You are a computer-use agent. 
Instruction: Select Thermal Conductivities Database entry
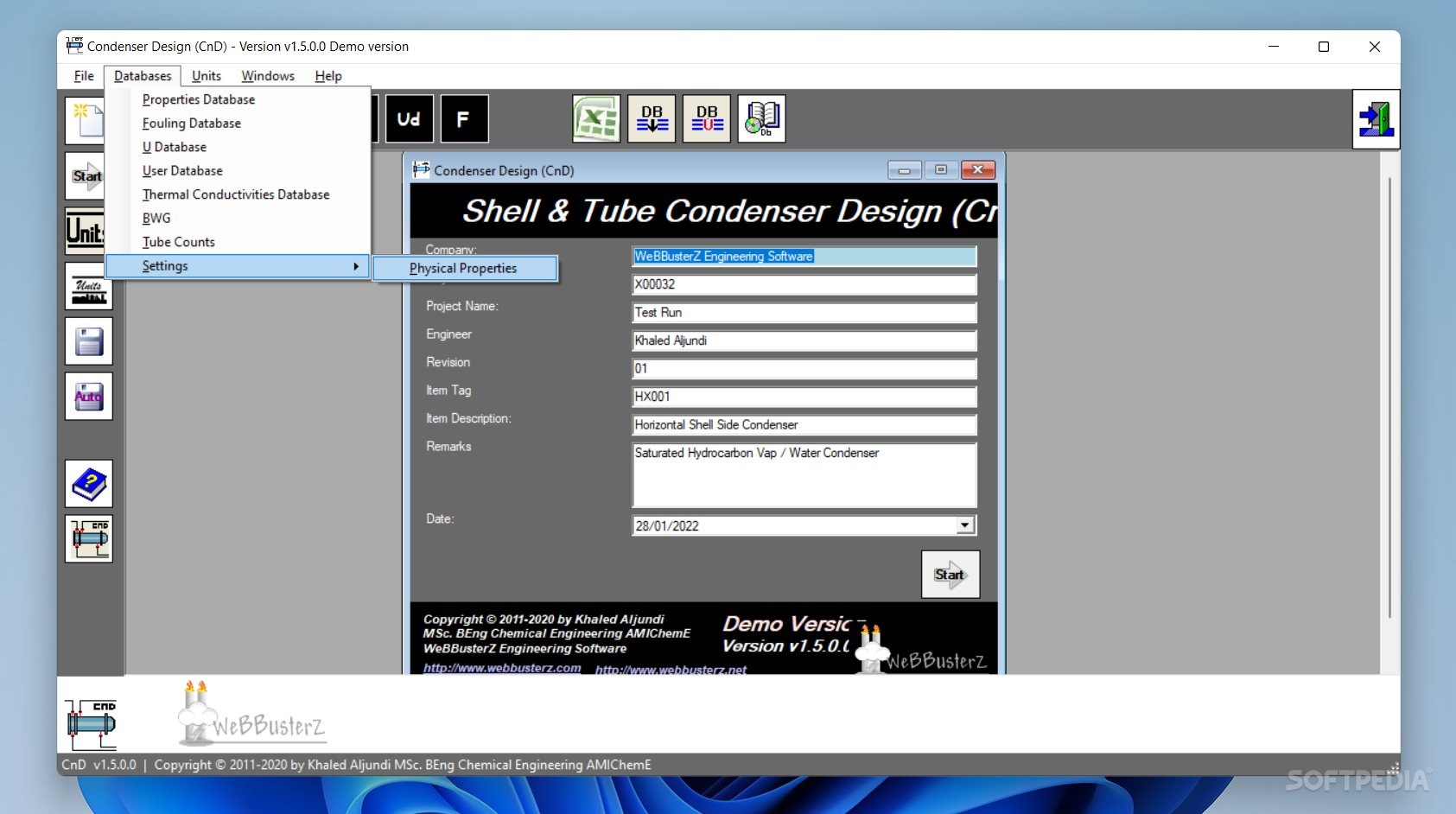[238, 194]
